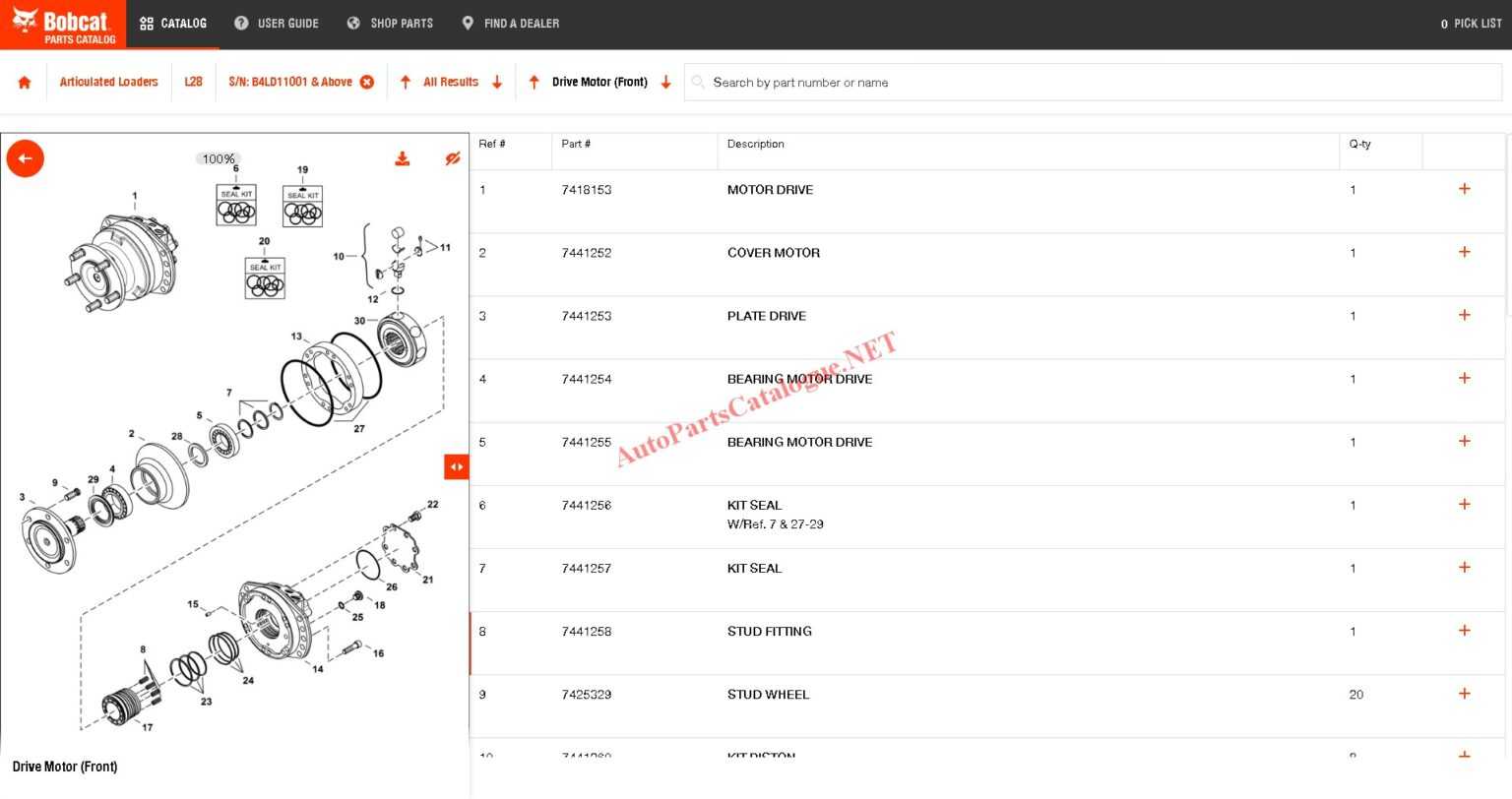Screen dimensions: 1512x799
Task: Open the User Guide menu item
Action: [277, 24]
